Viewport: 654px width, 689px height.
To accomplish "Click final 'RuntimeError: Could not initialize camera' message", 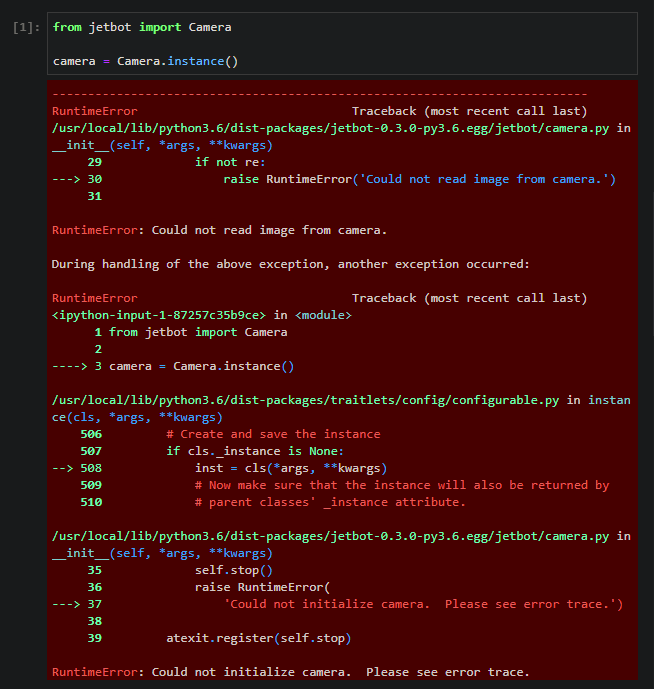I will (x=291, y=672).
